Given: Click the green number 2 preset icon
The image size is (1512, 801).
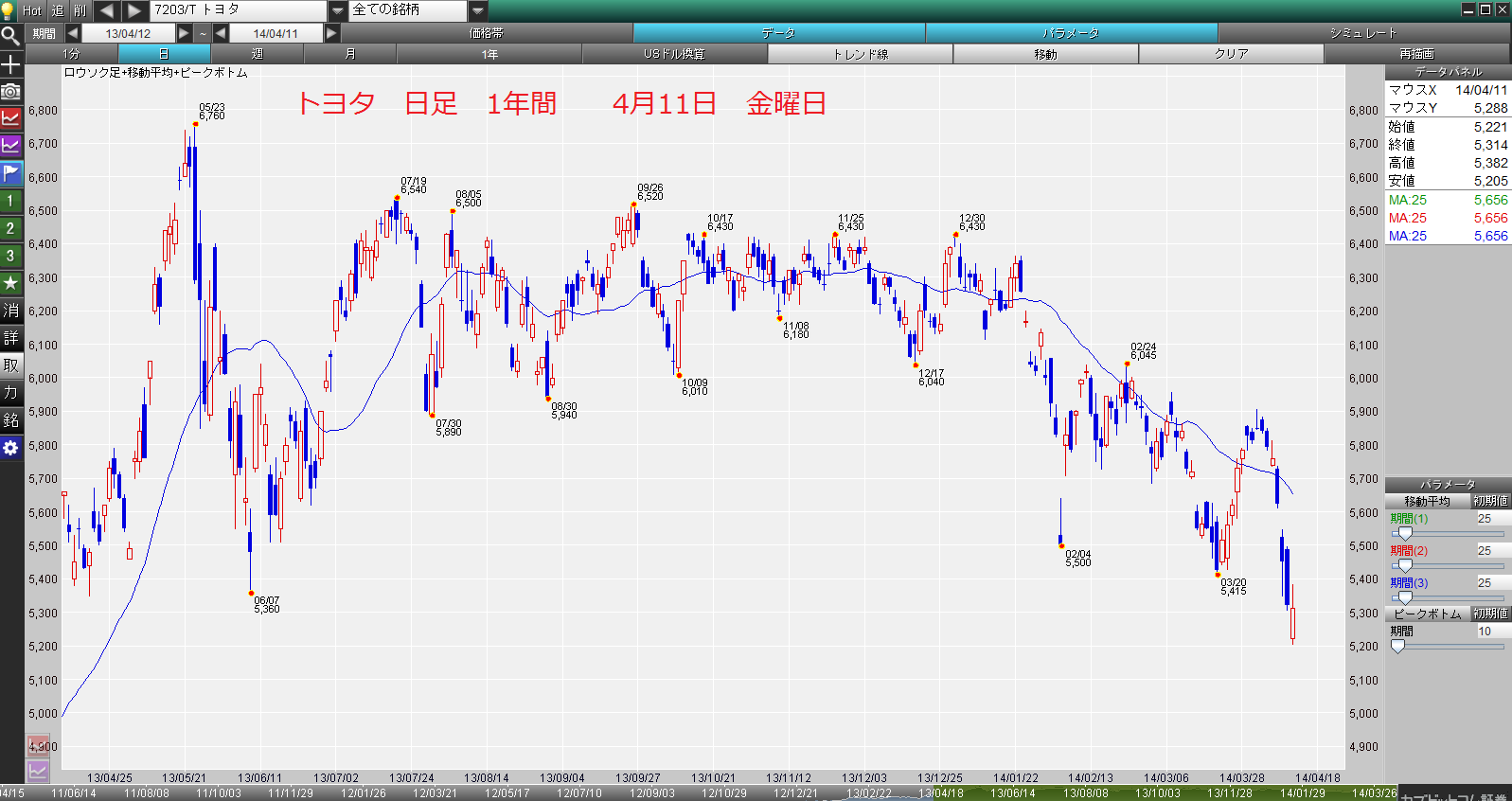Looking at the screenshot, I should pos(10,228).
